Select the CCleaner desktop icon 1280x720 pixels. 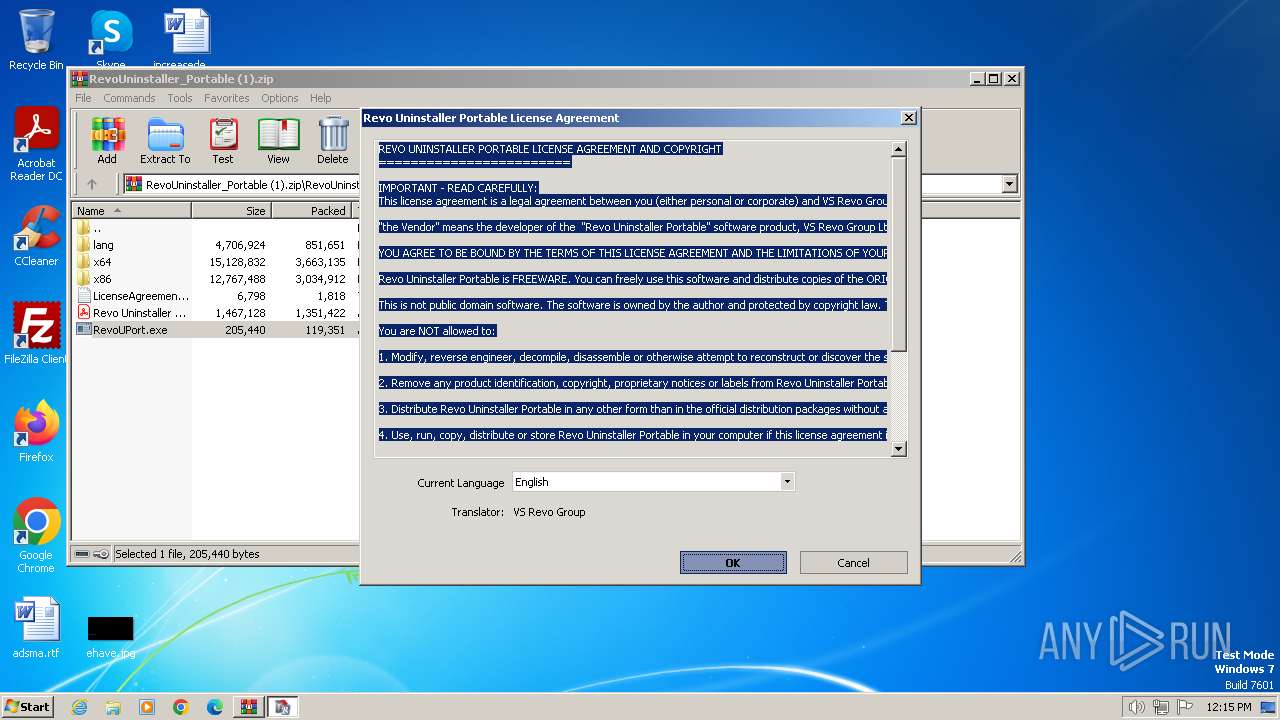point(36,236)
